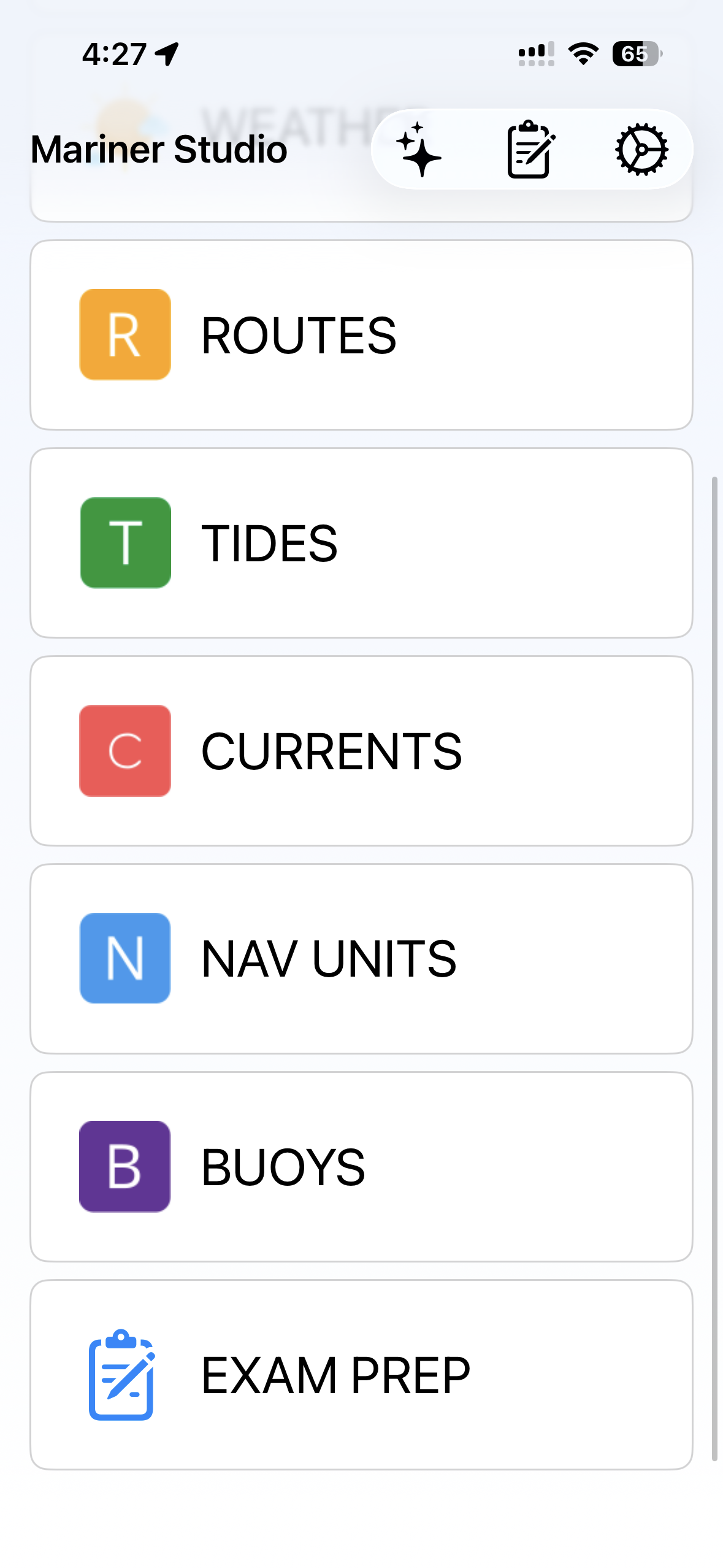Tap the Wi-Fi status icon
The image size is (723, 1568).
583,54
